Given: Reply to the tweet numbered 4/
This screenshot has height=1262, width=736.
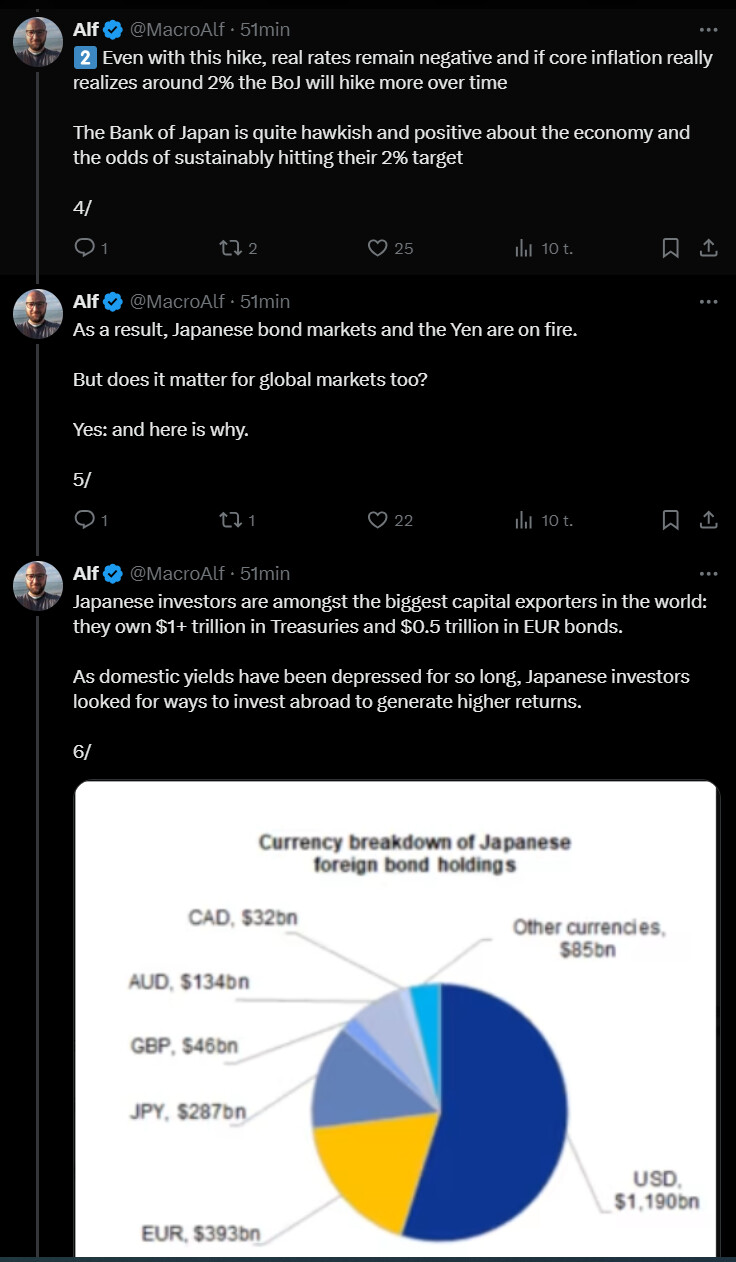Looking at the screenshot, I should (x=86, y=248).
